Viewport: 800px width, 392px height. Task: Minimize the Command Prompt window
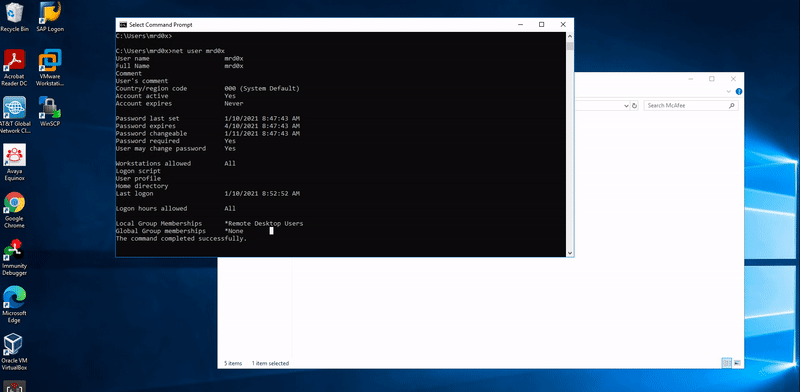520,24
